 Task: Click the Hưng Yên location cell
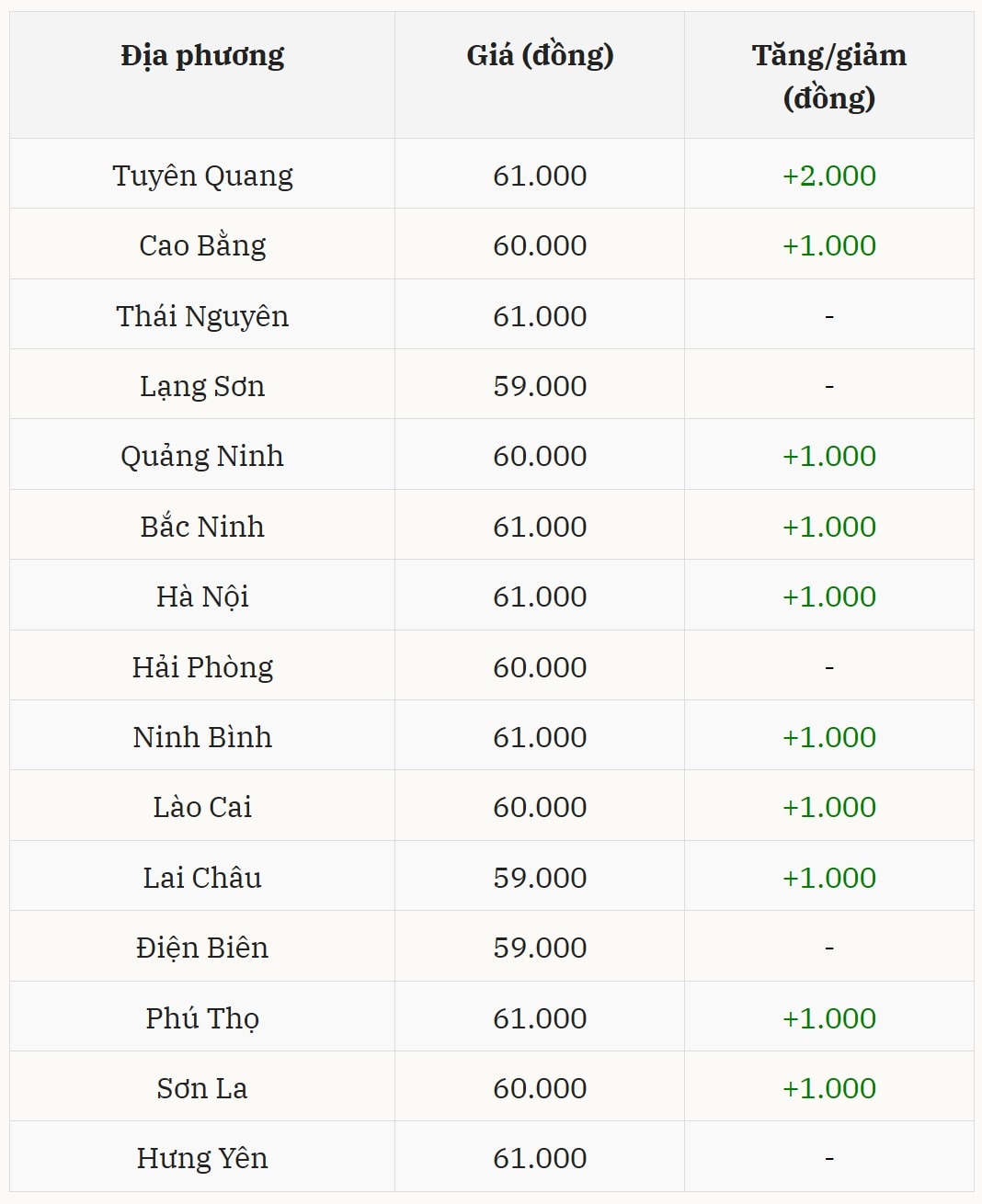pos(202,1158)
